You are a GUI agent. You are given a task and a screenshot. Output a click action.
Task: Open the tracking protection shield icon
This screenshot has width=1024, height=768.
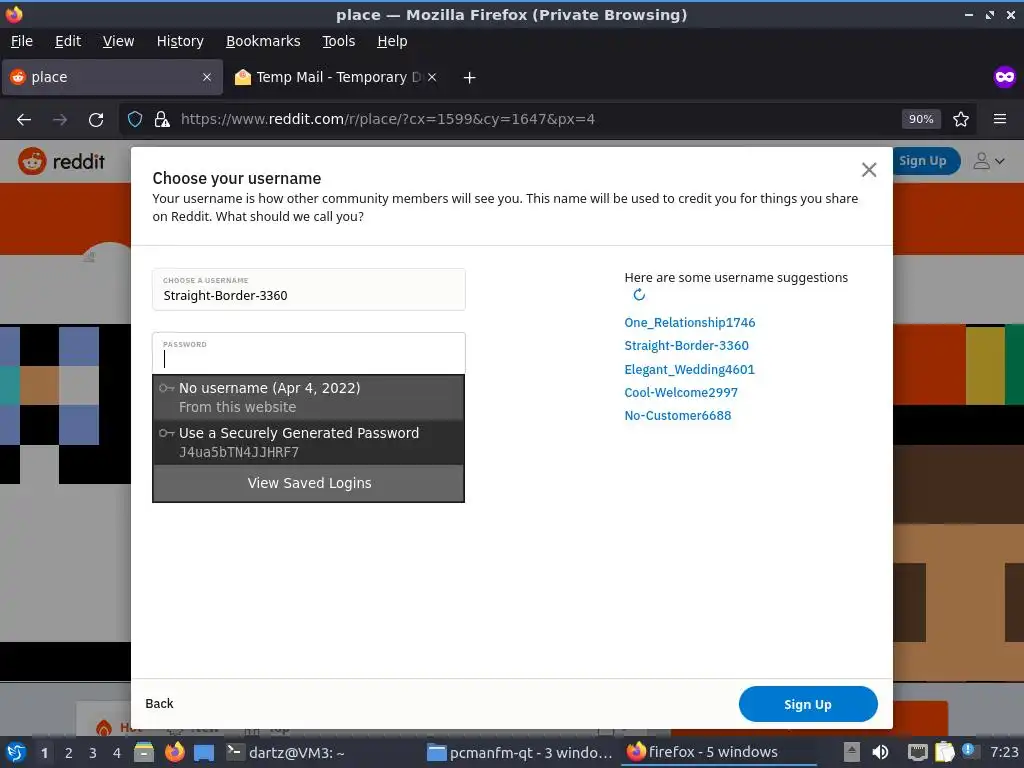coord(135,119)
